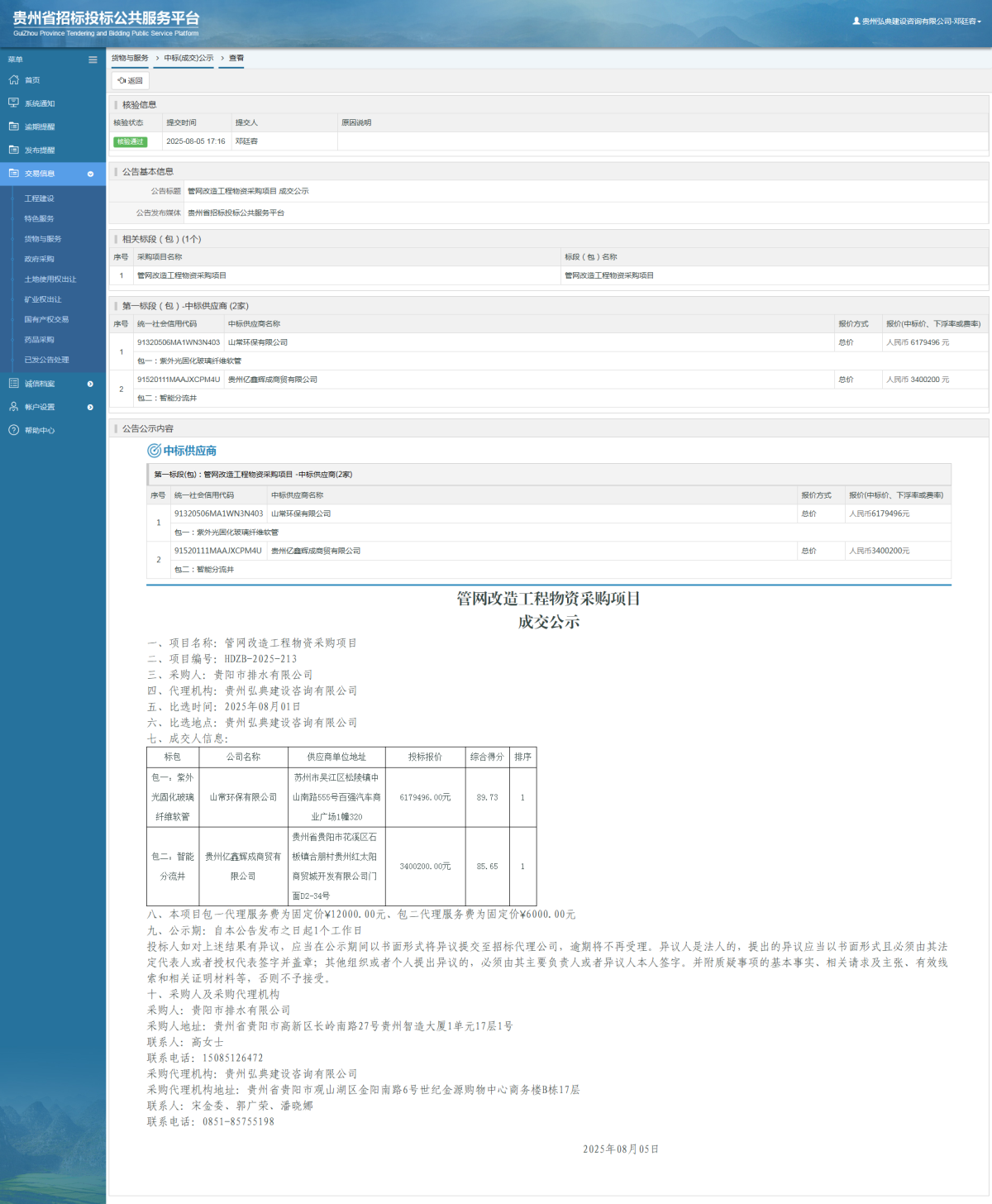
Task: Expand the 诚信档案 submenu arrow
Action: (90, 384)
